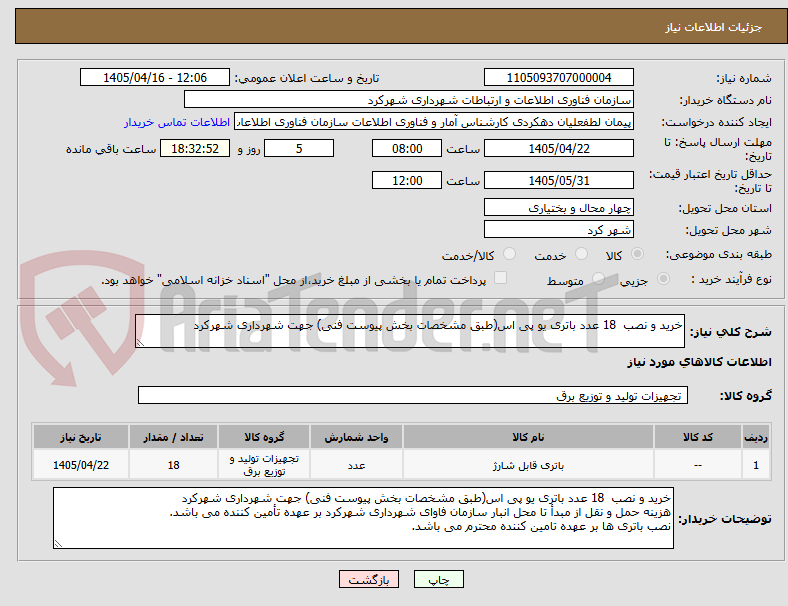Click the توضیحات خریدار notes textarea
788x606 pixels.
363,518
